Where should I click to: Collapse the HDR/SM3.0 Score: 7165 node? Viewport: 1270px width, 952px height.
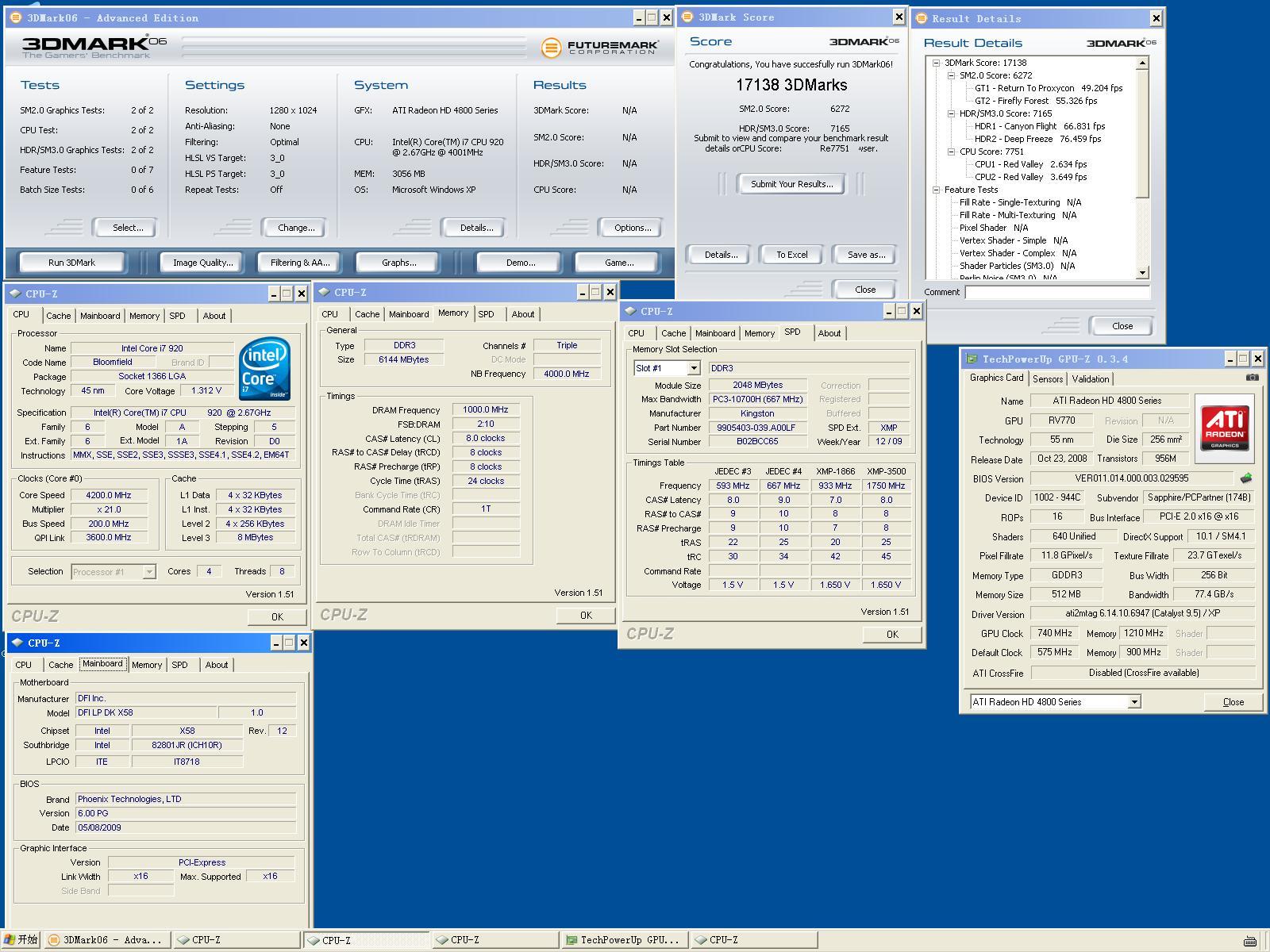[x=952, y=113]
